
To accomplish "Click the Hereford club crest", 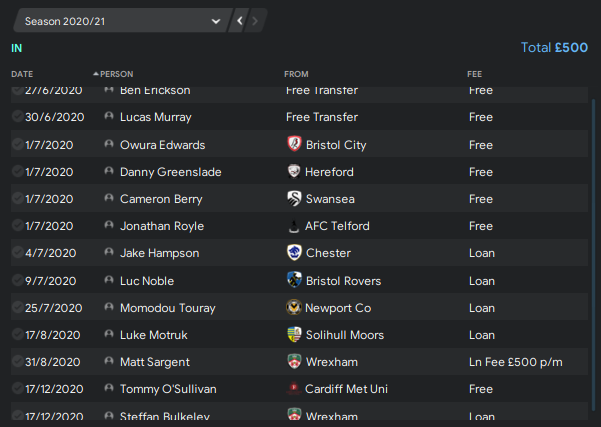I will point(294,171).
